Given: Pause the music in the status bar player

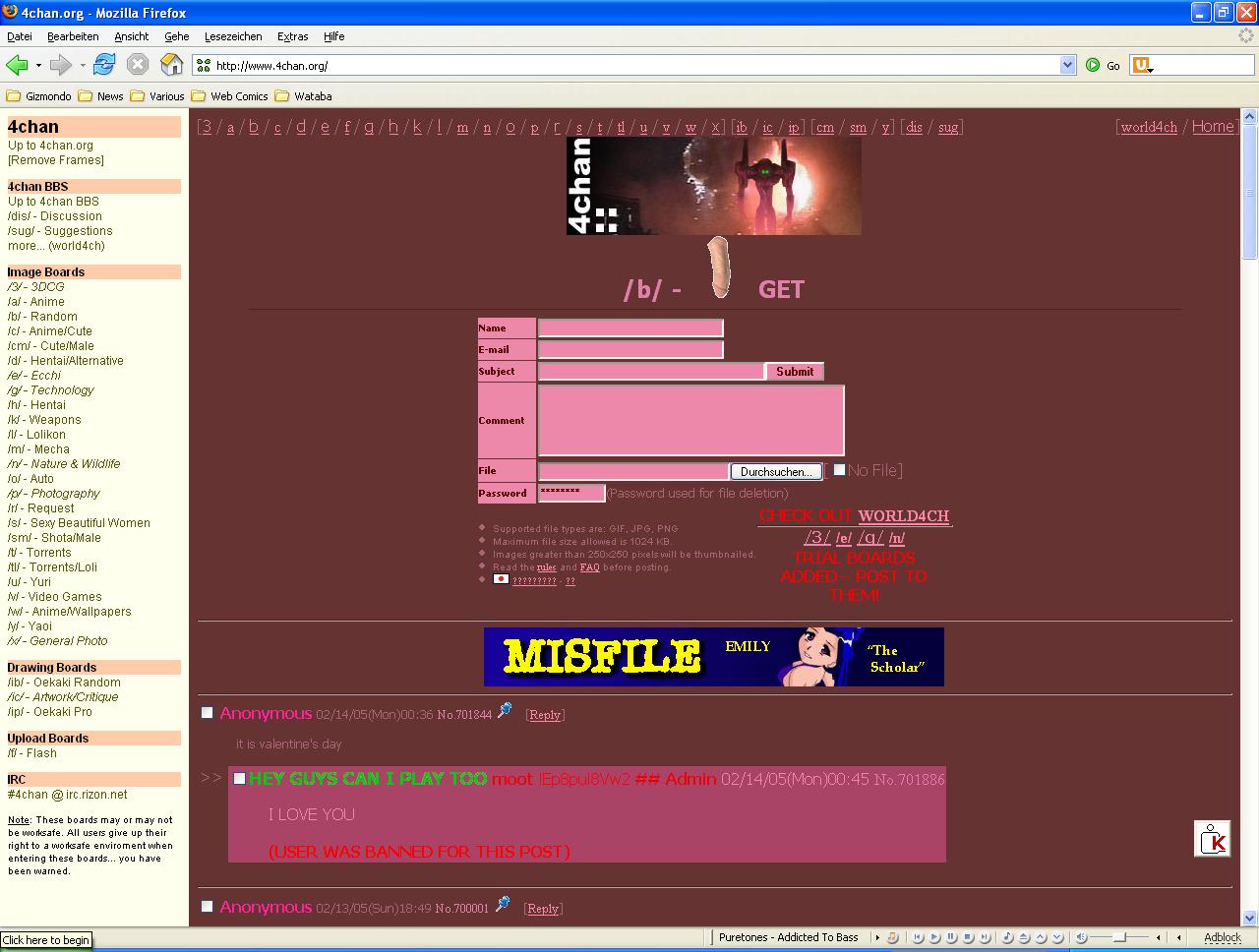Looking at the screenshot, I should coord(952,938).
